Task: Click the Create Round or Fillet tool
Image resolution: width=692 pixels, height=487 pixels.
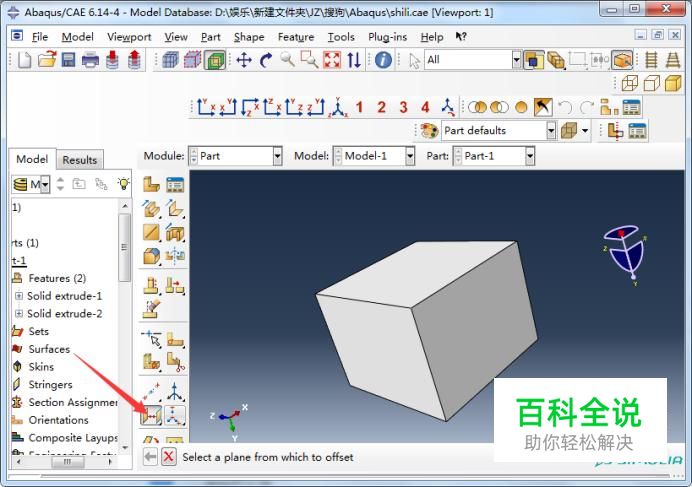Action: pyautogui.click(x=151, y=256)
